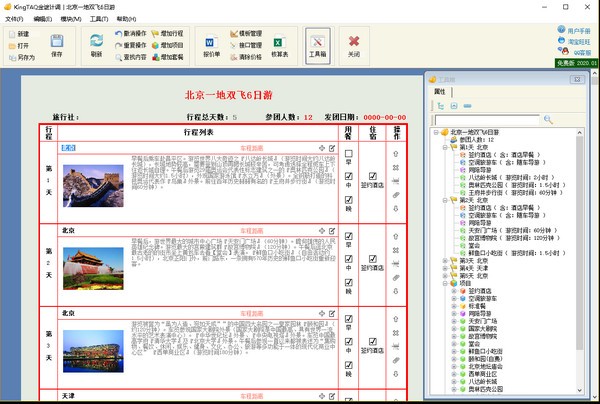Check the Day 1 早 breakfast checkbox
Viewport: 600px width, 404px height.
[x=348, y=154]
